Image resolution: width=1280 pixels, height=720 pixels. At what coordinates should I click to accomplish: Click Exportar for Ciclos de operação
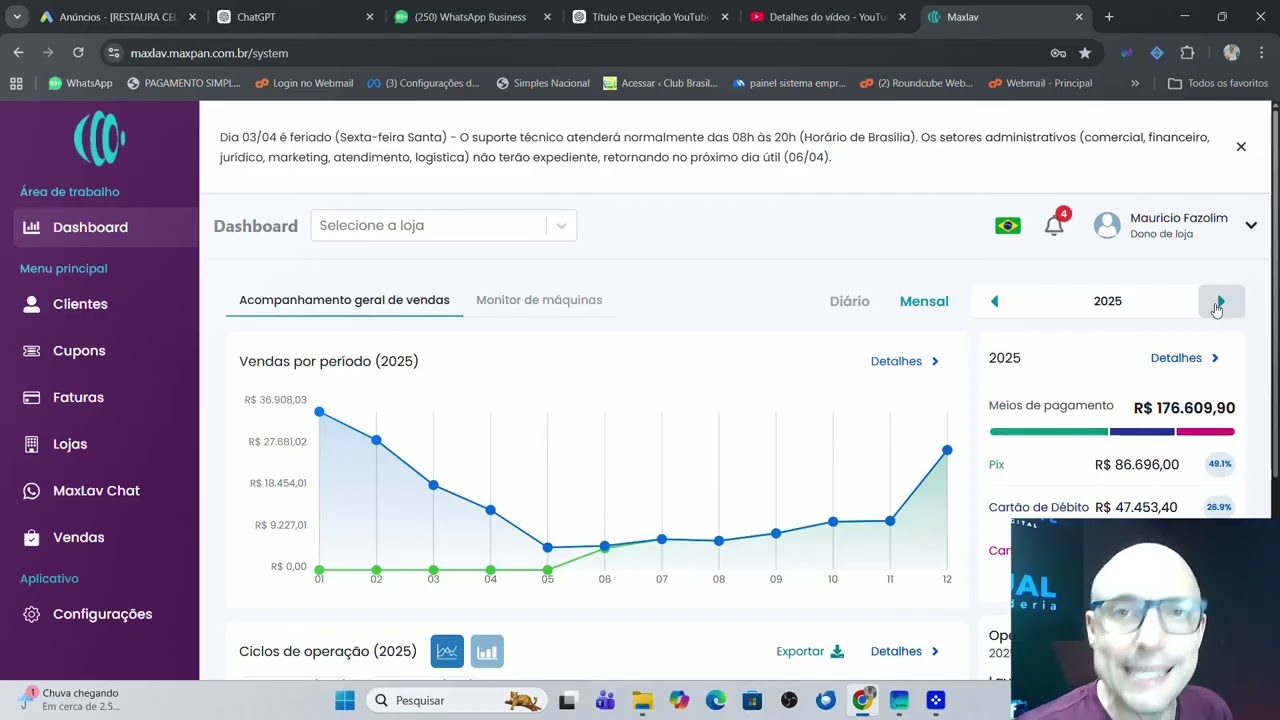click(x=810, y=651)
